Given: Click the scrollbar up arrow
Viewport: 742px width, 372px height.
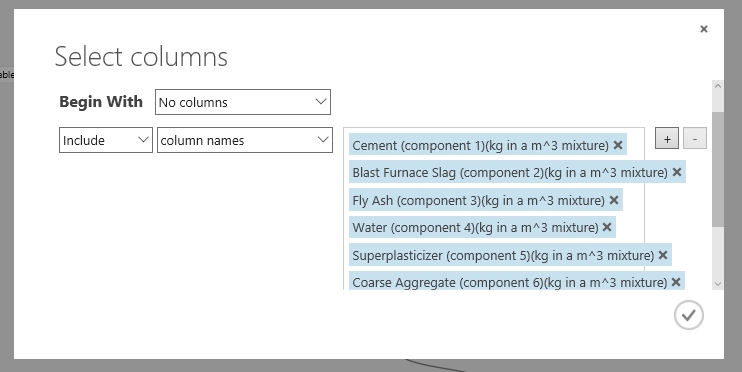Looking at the screenshot, I should [717, 86].
